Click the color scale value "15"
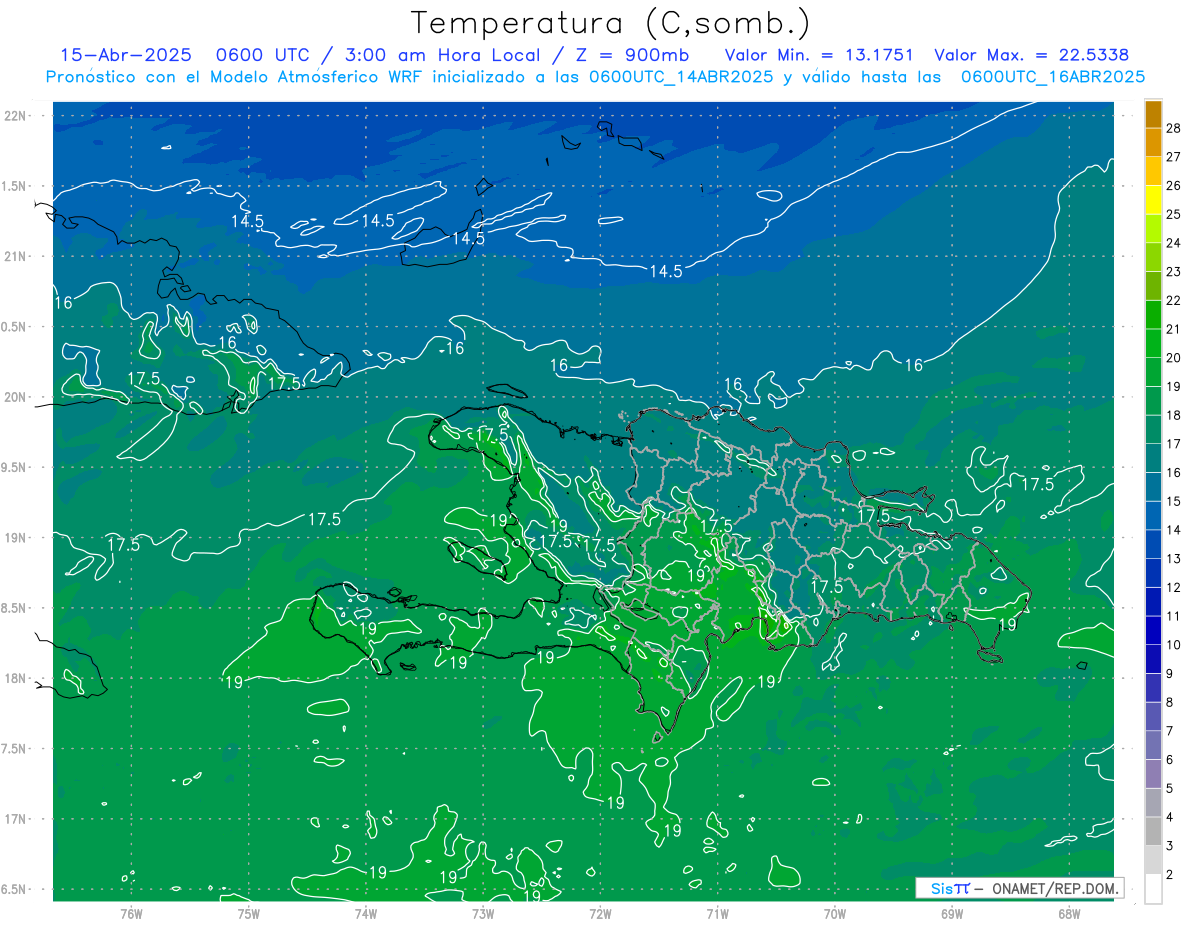 coord(1174,501)
